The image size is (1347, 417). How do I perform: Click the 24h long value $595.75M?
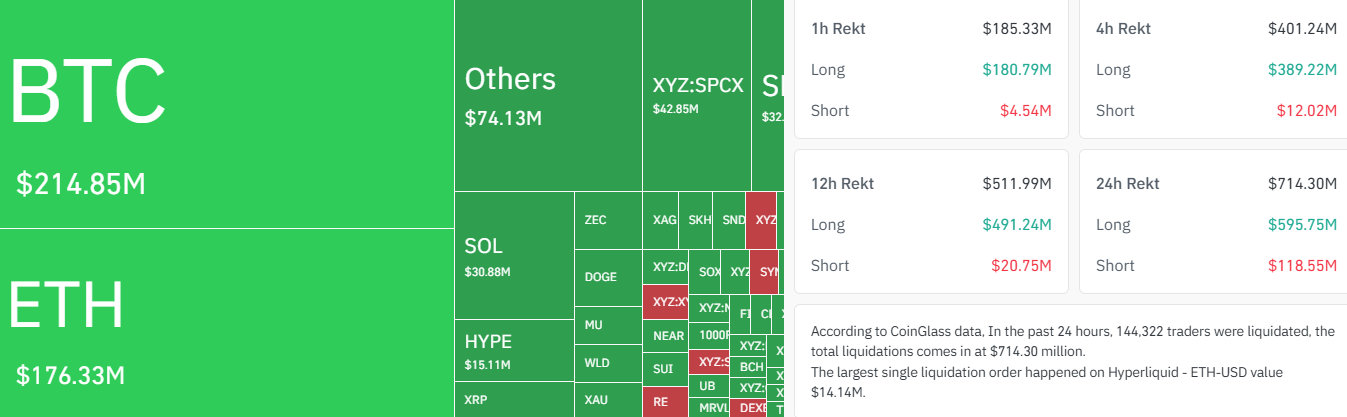click(1302, 224)
